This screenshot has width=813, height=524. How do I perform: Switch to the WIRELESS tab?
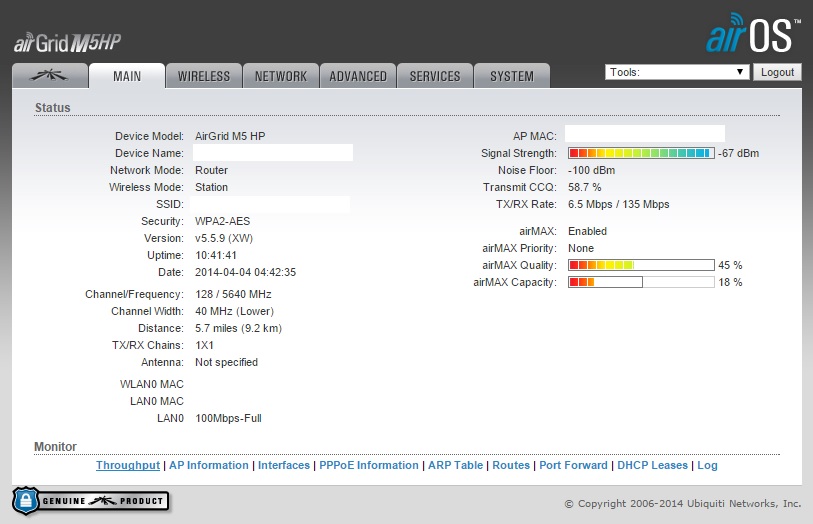[x=204, y=76]
